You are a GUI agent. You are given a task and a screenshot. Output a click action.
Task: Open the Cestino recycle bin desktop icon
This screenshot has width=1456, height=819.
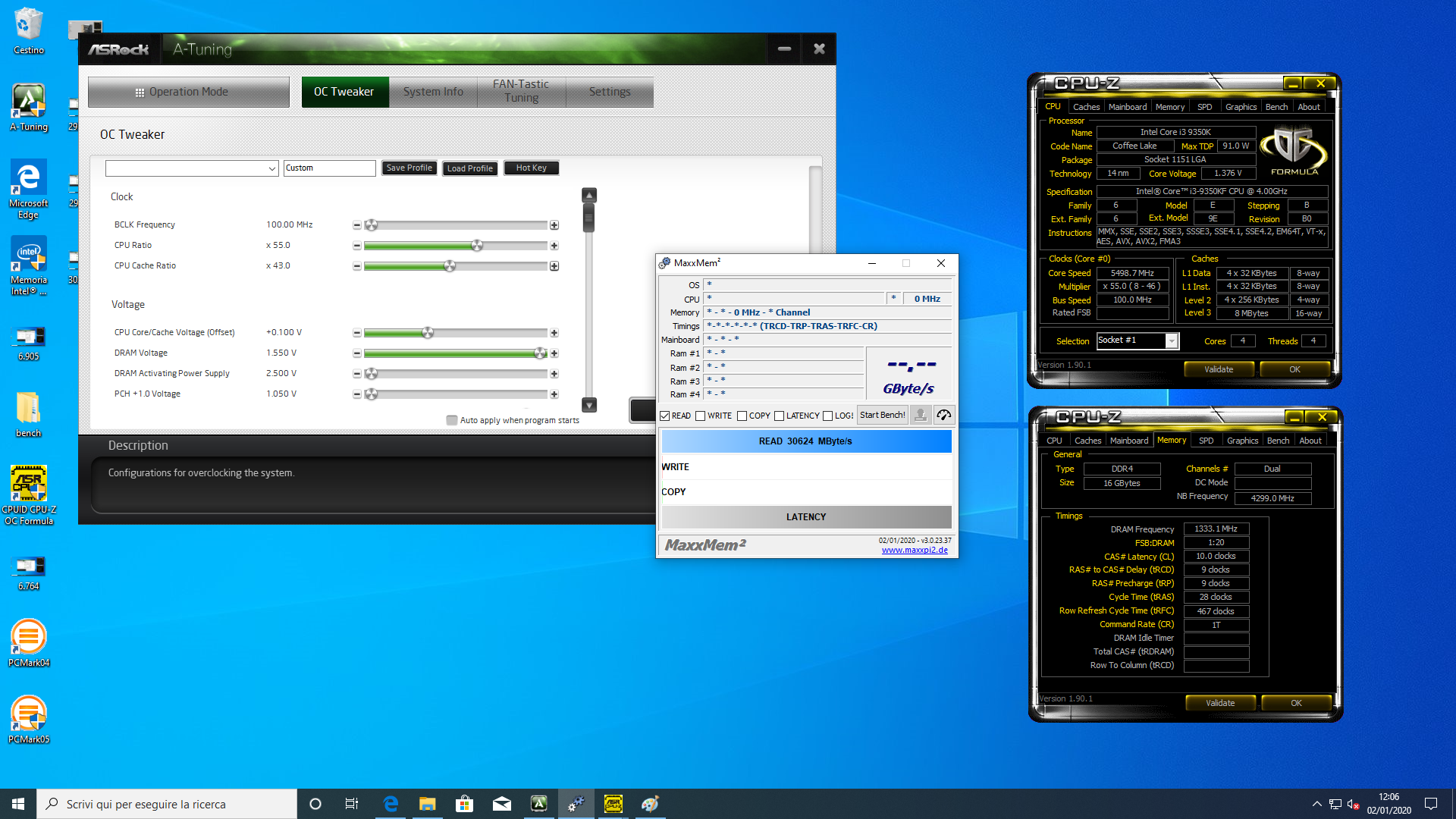tap(29, 30)
